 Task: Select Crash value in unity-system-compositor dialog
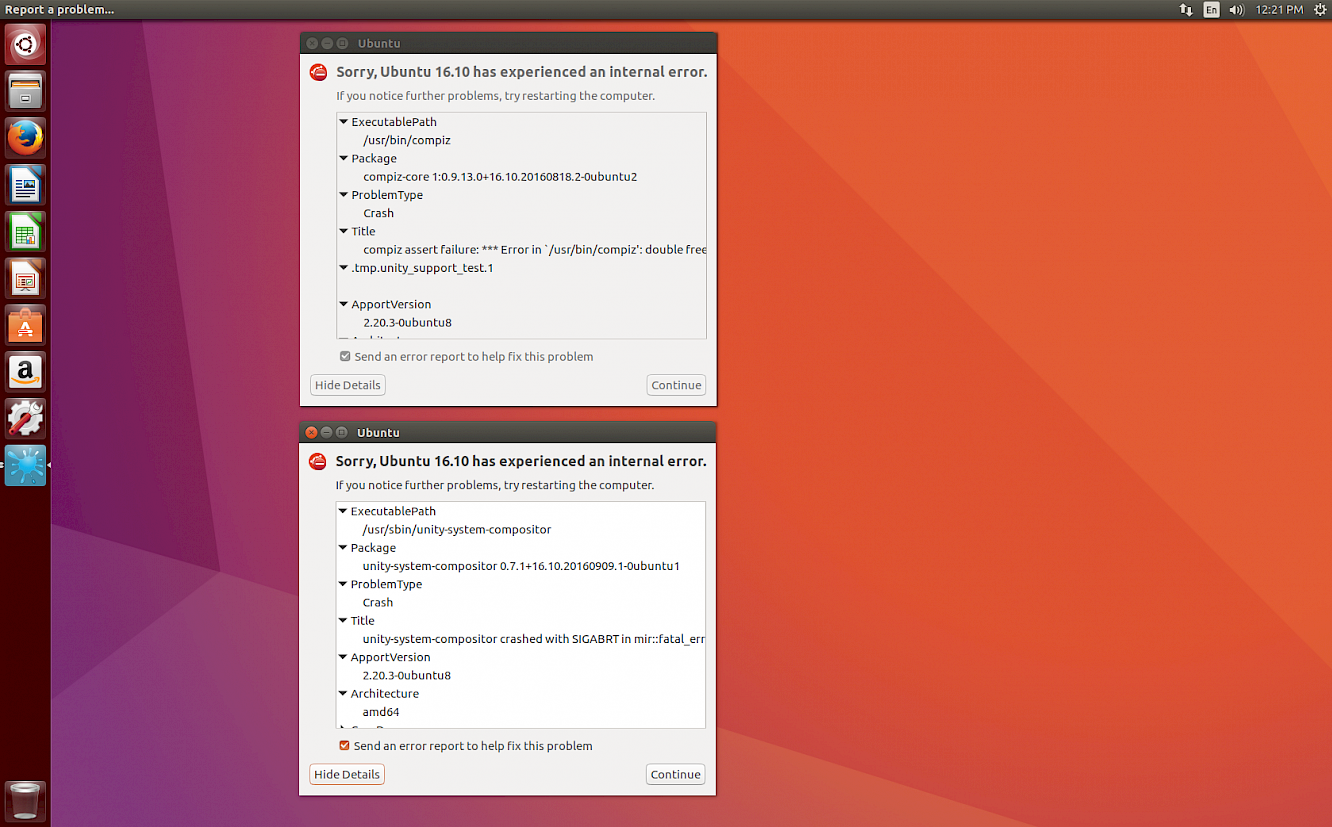pos(377,602)
